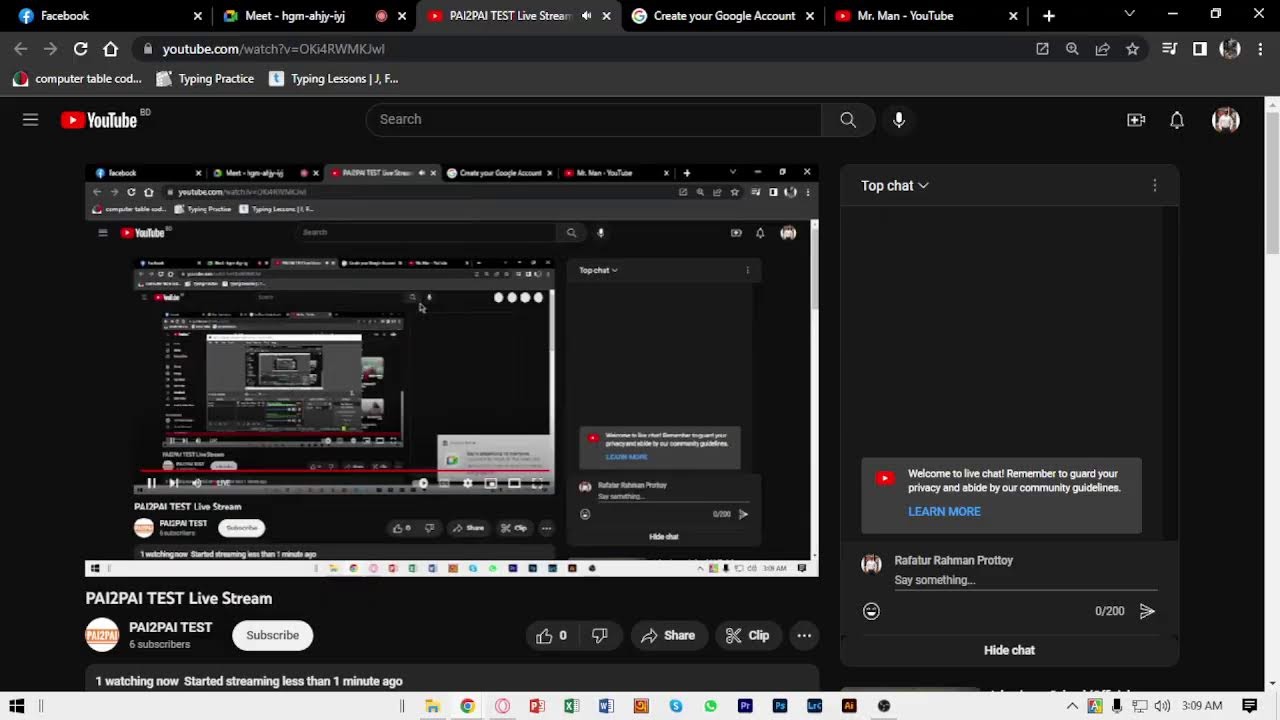Open page in app icon in address bar

[1042, 49]
